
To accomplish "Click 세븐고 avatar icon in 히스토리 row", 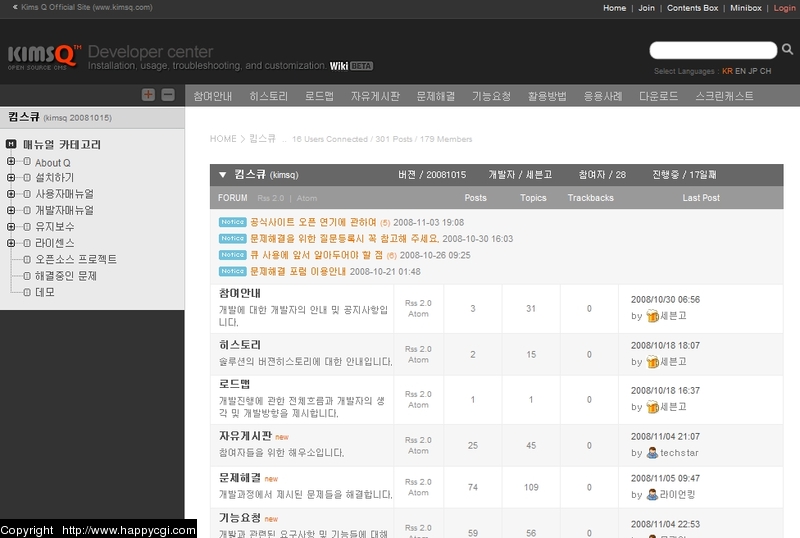I will [653, 362].
